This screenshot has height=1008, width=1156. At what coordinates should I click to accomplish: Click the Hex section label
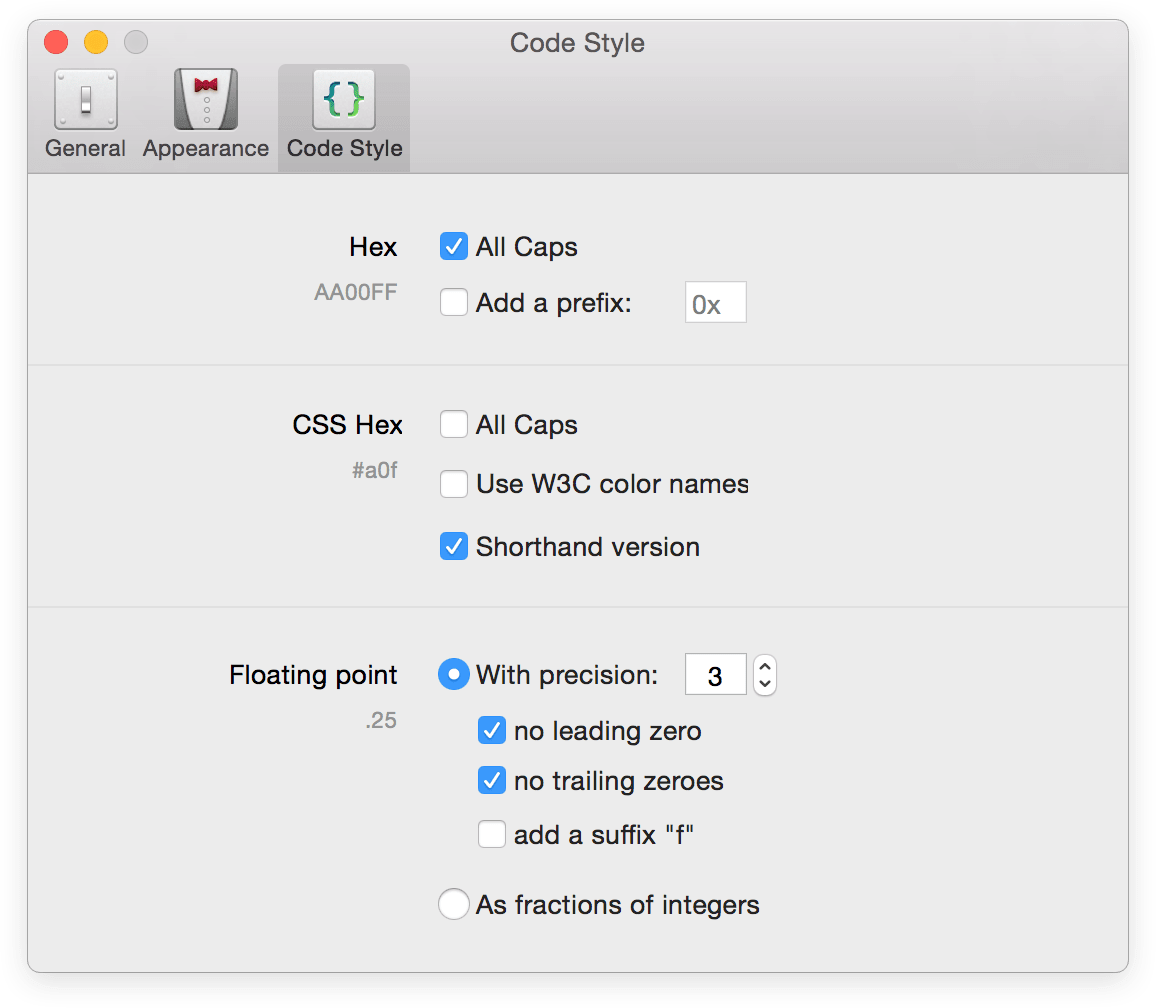point(373,247)
